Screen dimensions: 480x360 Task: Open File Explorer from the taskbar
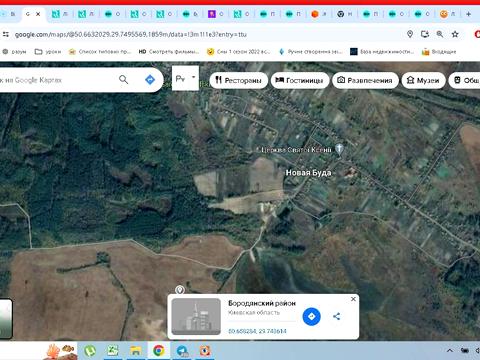click(x=136, y=351)
